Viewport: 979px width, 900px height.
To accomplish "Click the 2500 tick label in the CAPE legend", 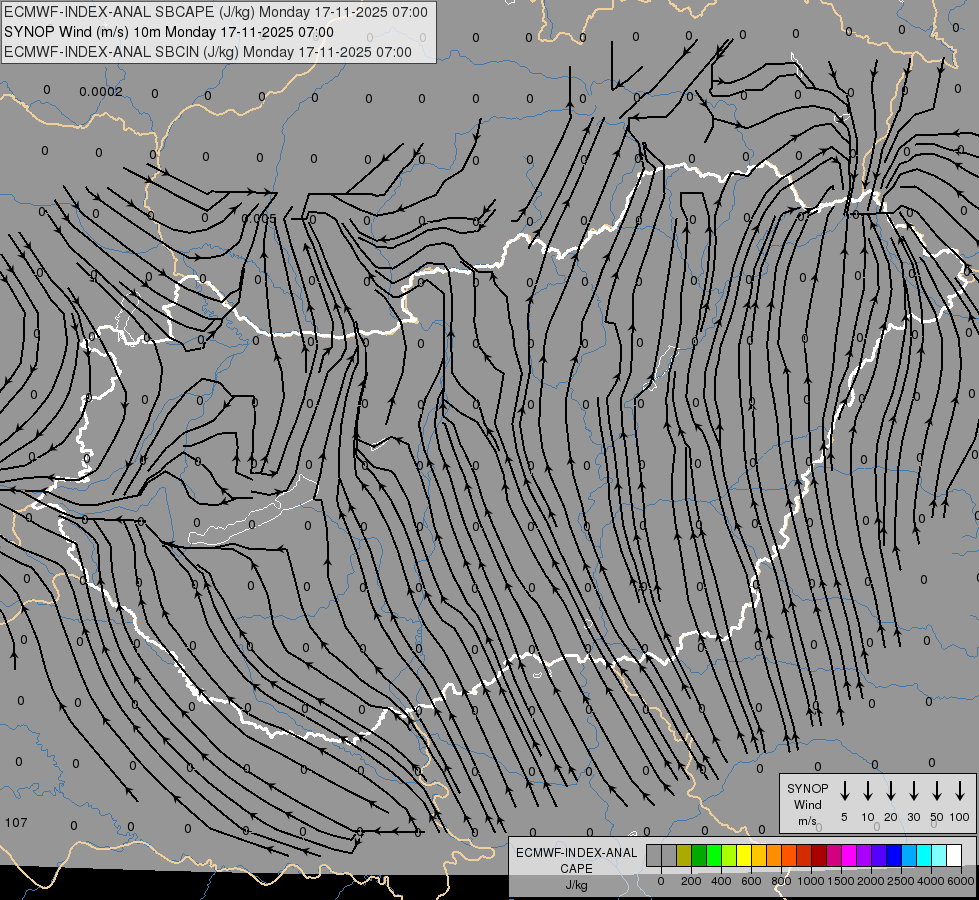I will [x=900, y=881].
